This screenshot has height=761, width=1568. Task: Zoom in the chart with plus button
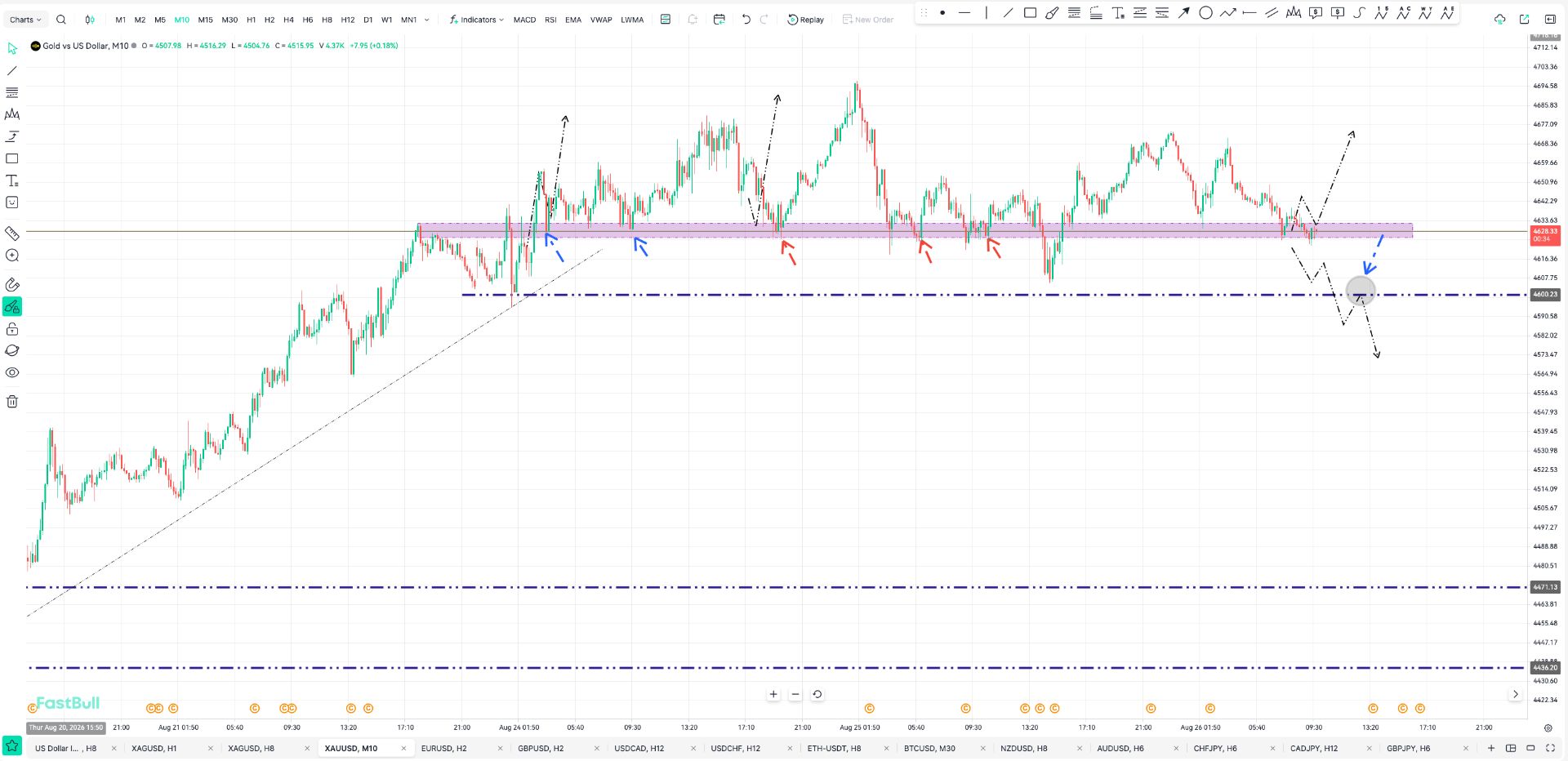tap(773, 694)
